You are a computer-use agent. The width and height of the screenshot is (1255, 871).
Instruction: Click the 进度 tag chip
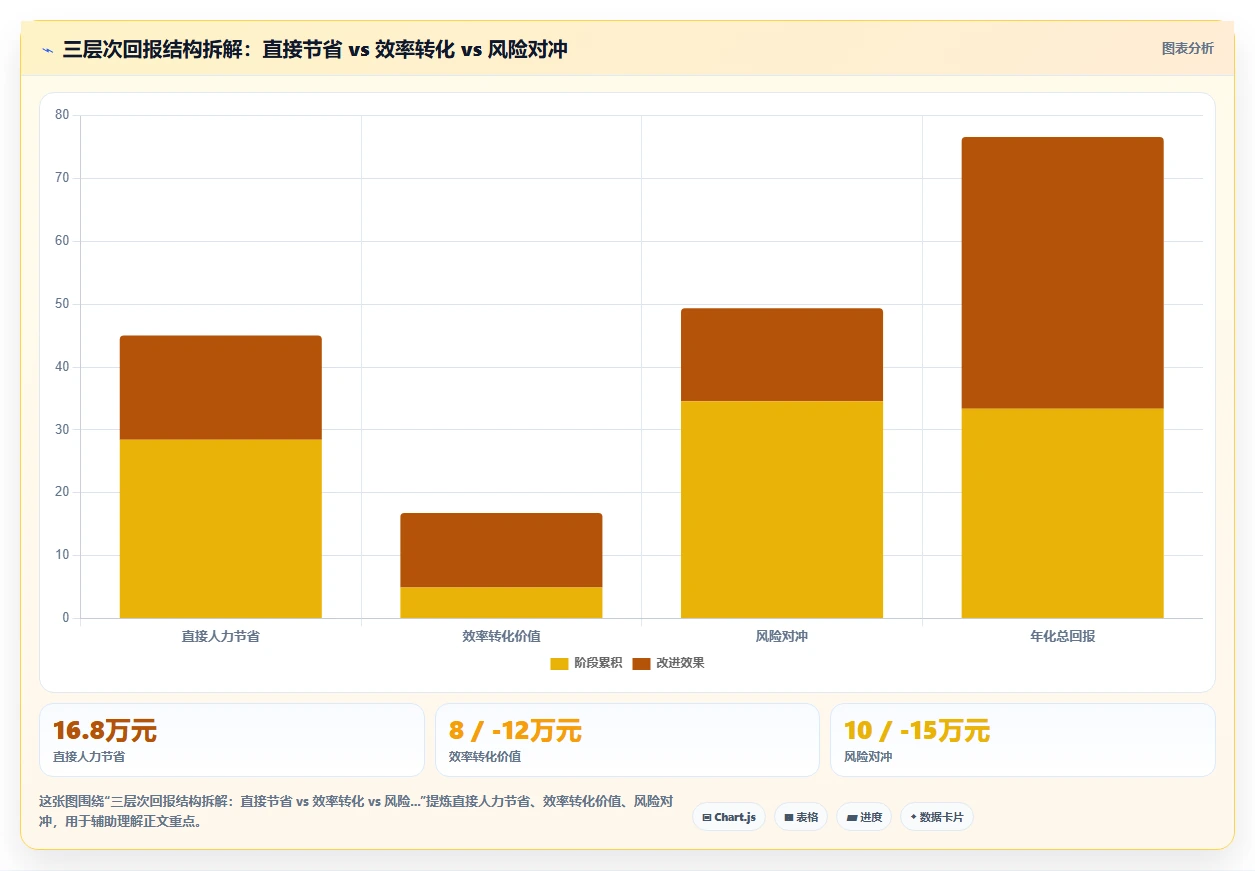pos(864,817)
